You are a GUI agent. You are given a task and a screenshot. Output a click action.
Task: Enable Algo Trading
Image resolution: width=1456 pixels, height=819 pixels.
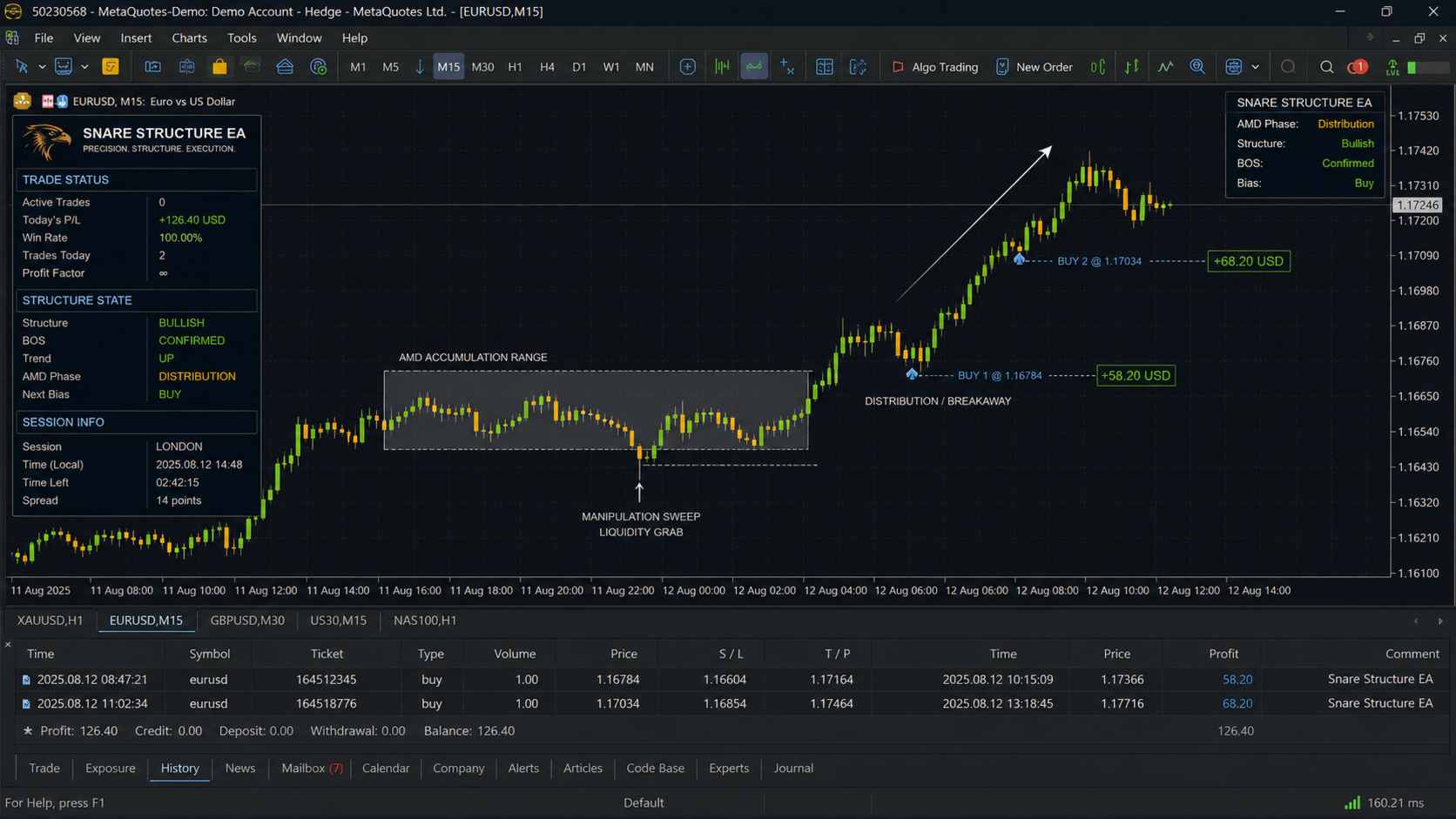(x=934, y=67)
